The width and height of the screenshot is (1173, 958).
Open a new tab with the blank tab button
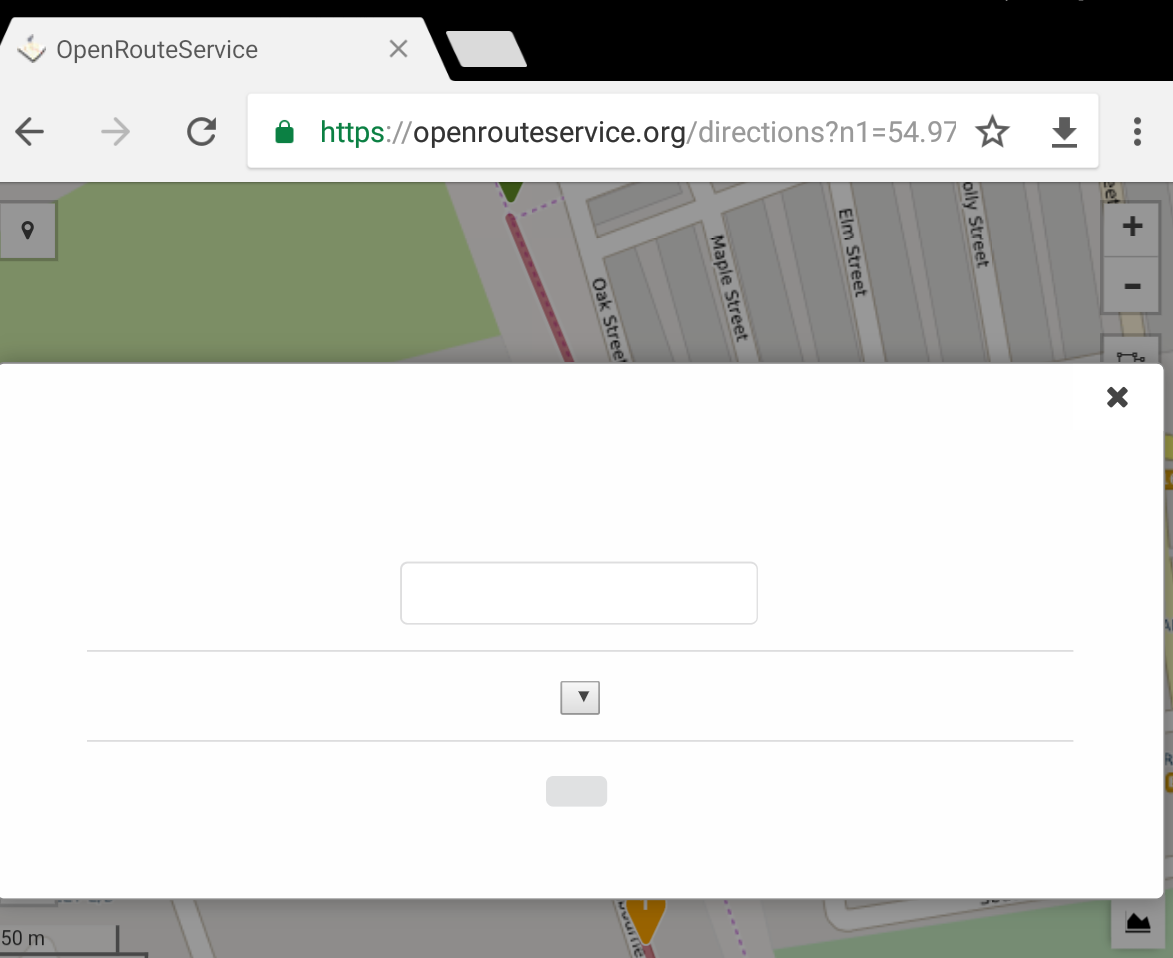pos(486,49)
